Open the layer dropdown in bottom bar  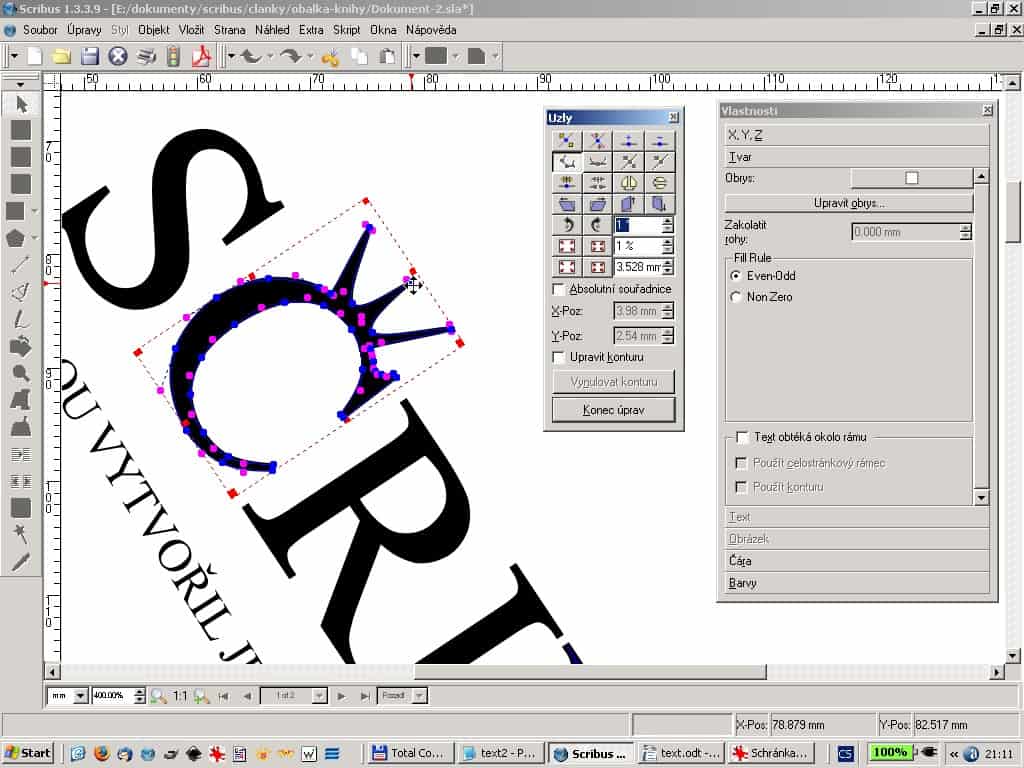[x=419, y=696]
